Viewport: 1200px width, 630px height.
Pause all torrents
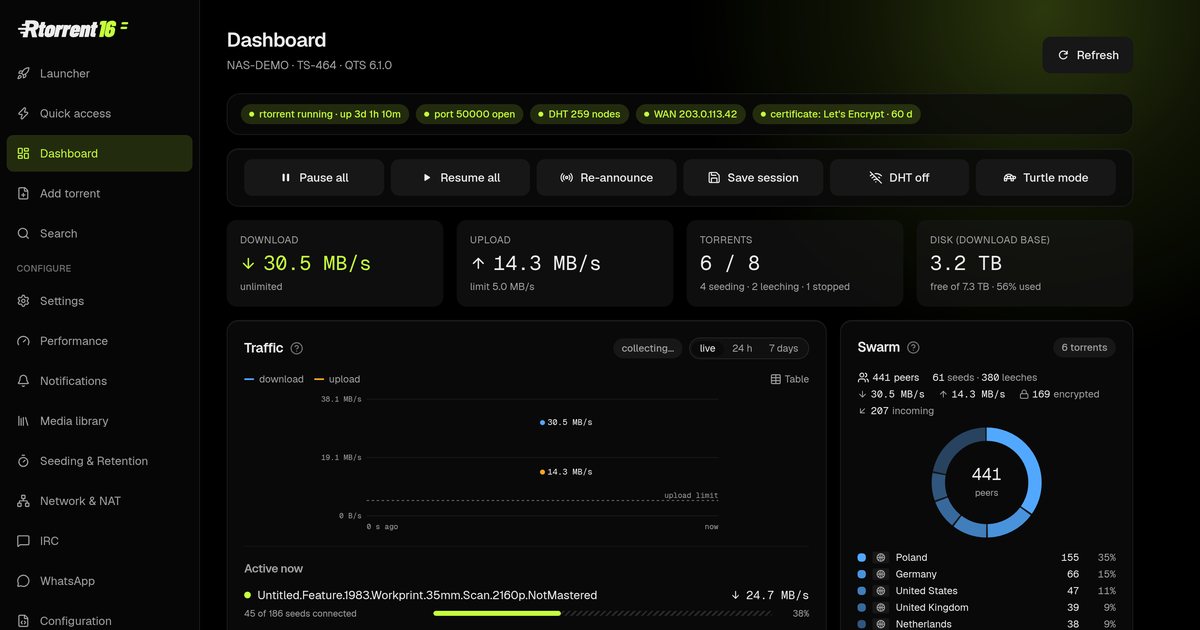point(315,178)
